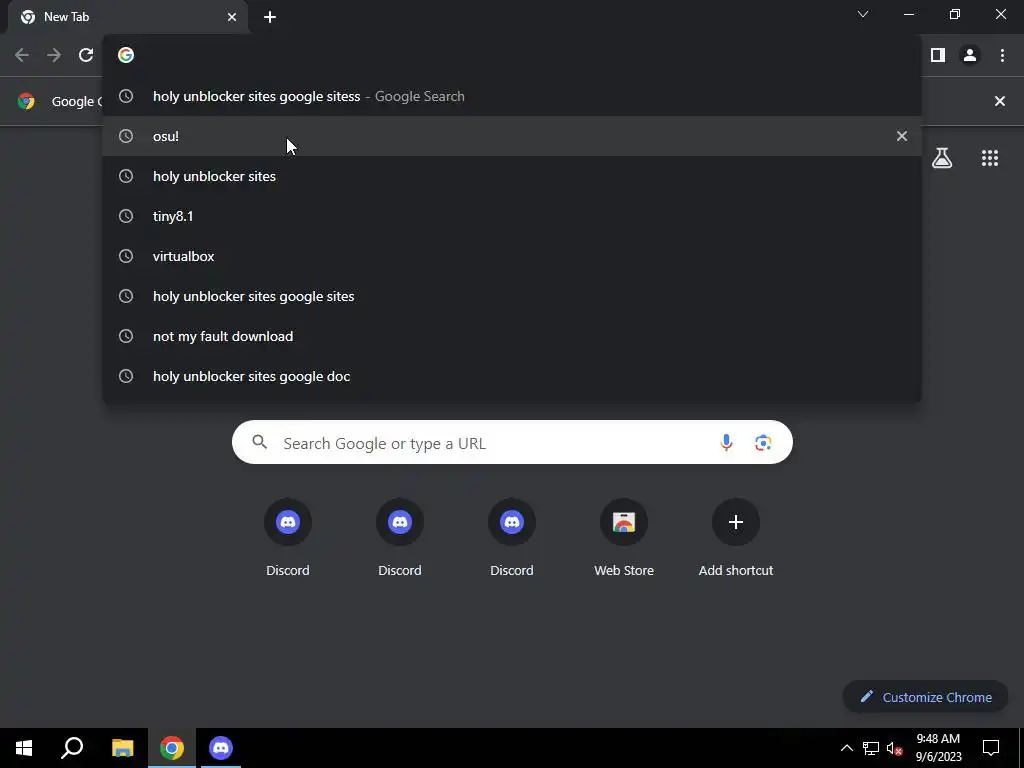Viewport: 1024px width, 768px height.
Task: Choose holy unblocker sites google doc suggestion
Action: (512, 376)
